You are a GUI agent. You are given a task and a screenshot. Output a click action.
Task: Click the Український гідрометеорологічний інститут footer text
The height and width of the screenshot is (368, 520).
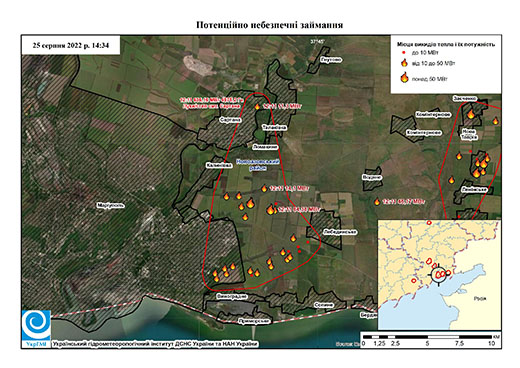tap(155, 344)
